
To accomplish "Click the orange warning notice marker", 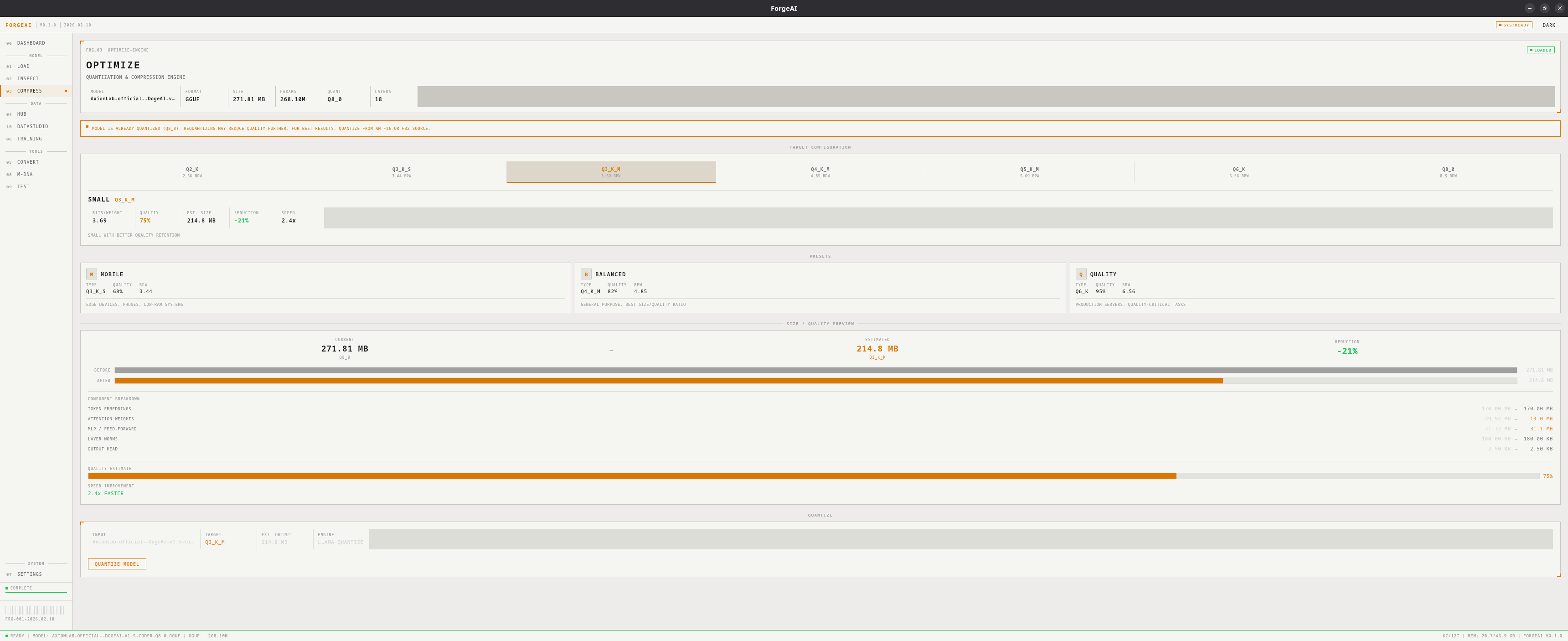I will point(87,127).
